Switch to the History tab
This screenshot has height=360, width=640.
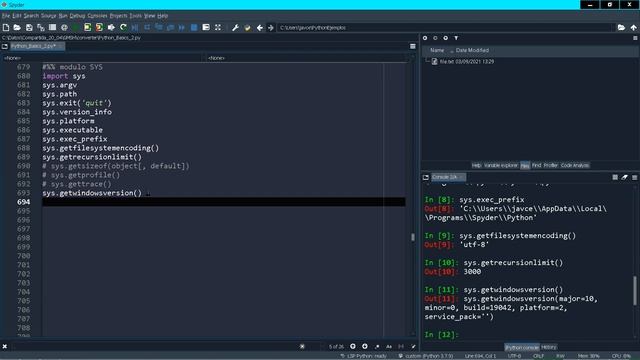click(x=549, y=347)
